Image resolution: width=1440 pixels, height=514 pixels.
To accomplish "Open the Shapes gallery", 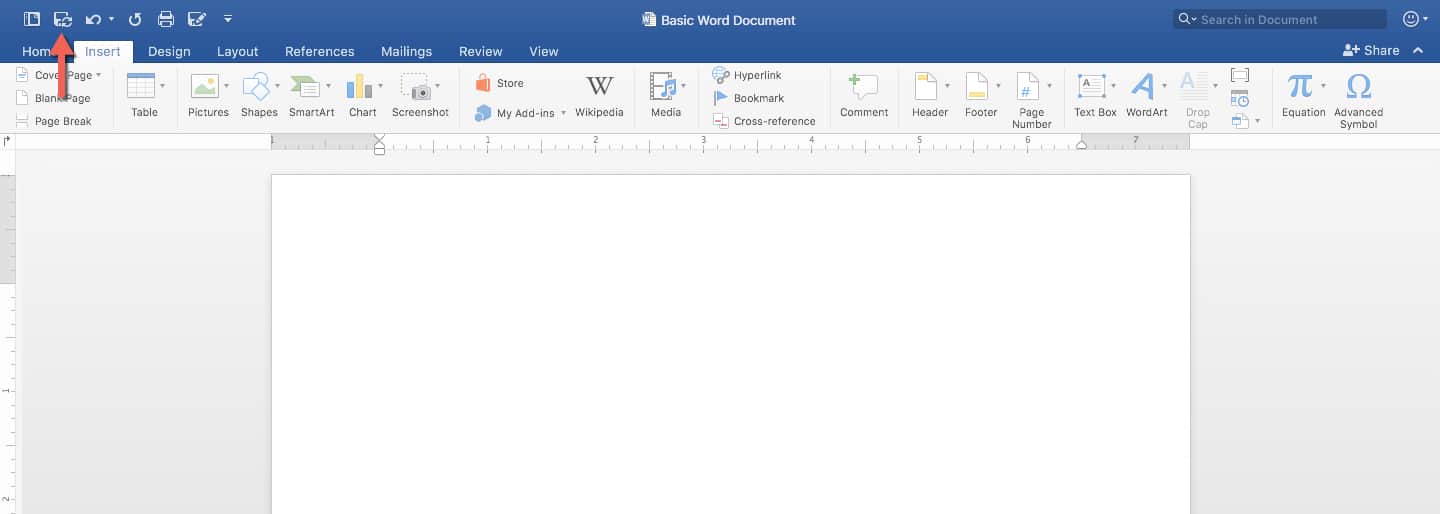I will [x=258, y=96].
